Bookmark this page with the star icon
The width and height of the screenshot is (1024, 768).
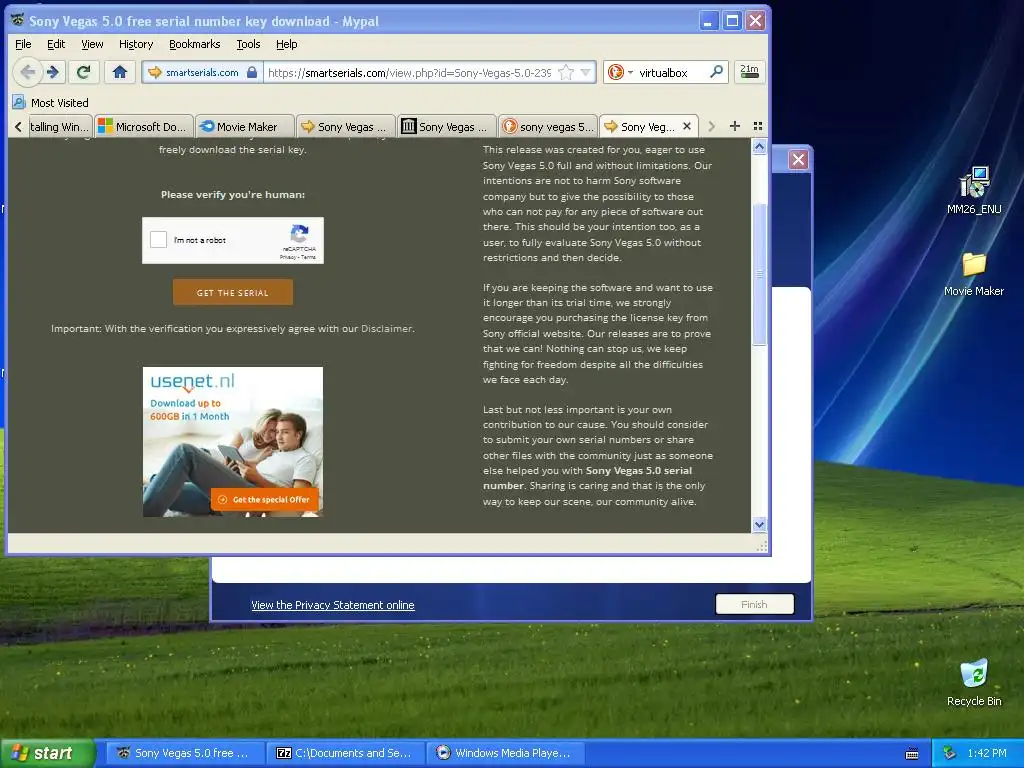tap(566, 72)
